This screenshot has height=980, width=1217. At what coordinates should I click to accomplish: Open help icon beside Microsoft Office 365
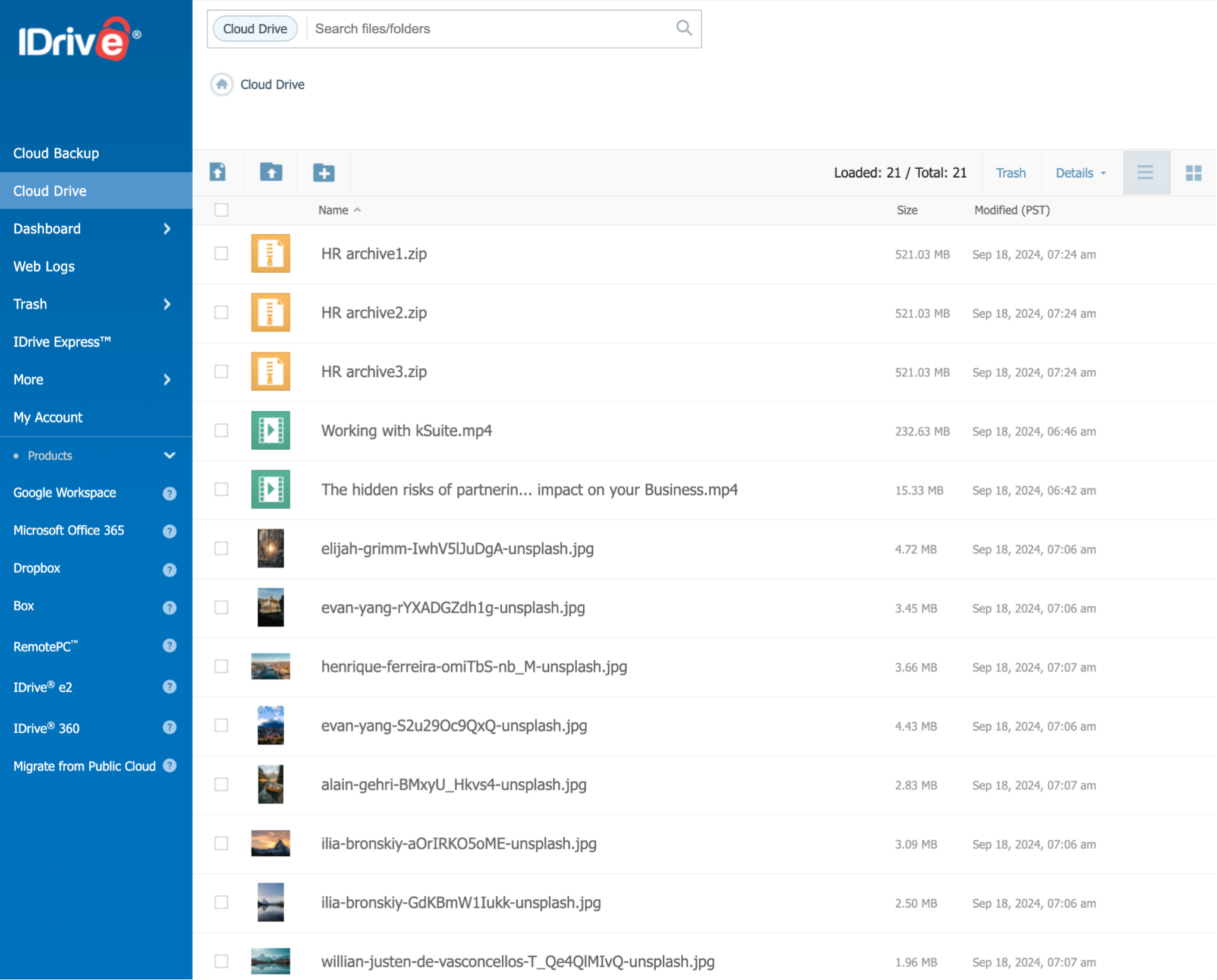[x=169, y=531]
